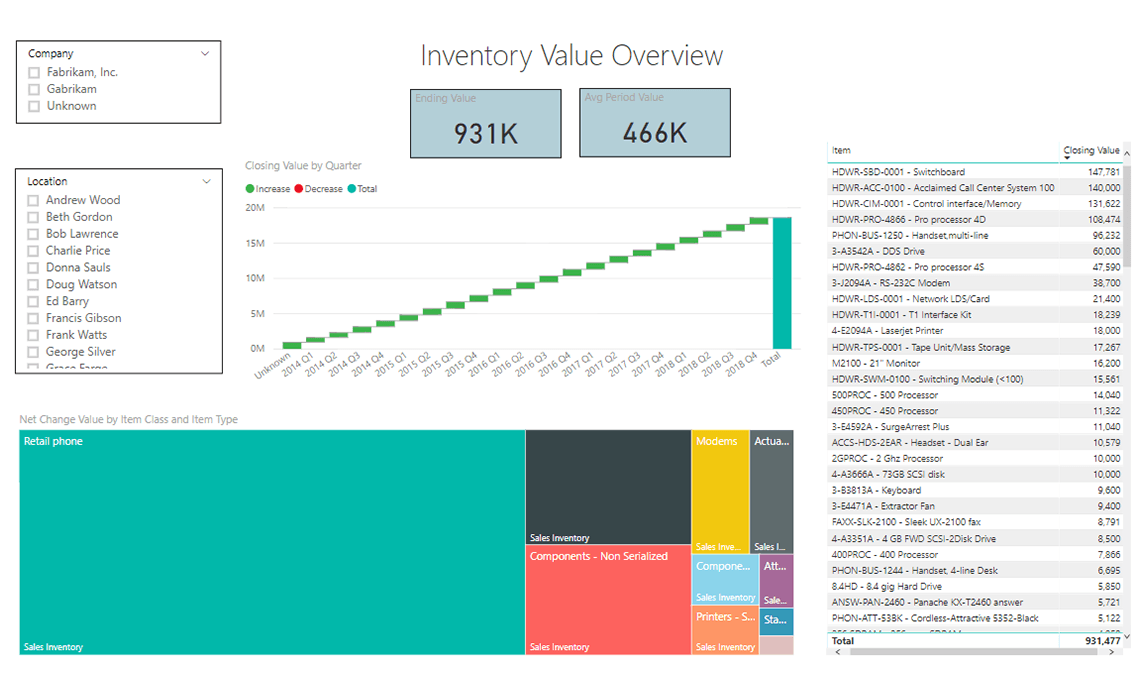This screenshot has height=687, width=1140.
Task: Select row 3-E4592A - SurgeArrest Plus
Action: [x=976, y=427]
